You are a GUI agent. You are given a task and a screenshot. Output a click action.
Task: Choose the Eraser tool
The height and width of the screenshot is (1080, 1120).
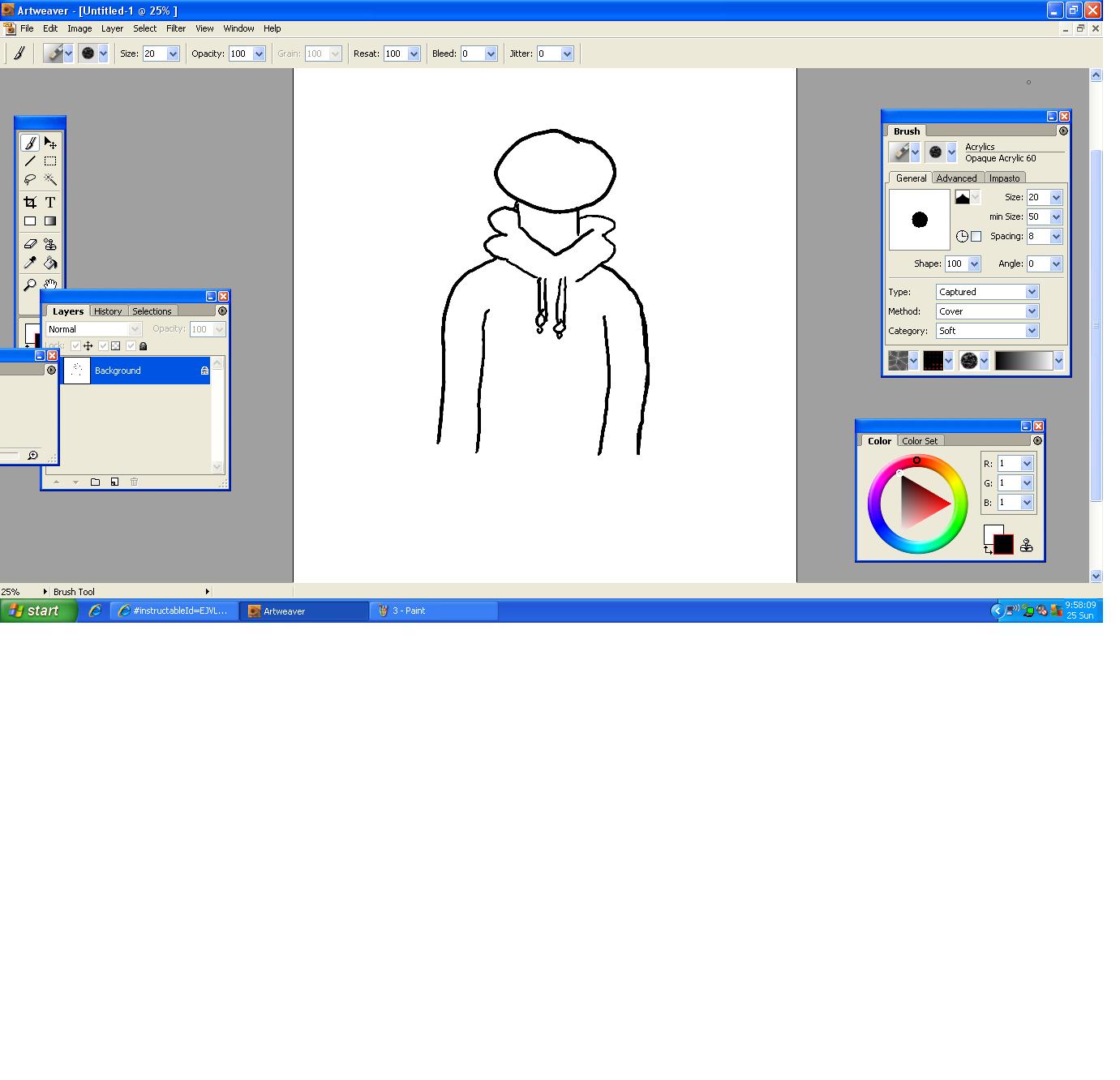(x=30, y=243)
